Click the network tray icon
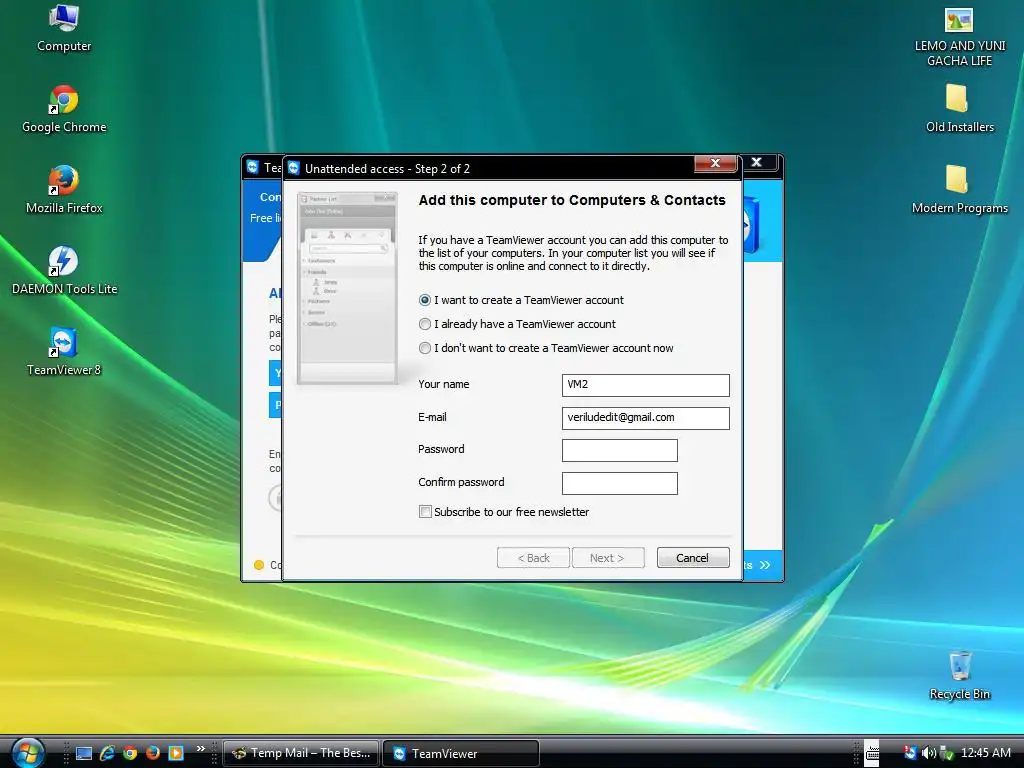This screenshot has width=1024, height=768. pos(946,753)
